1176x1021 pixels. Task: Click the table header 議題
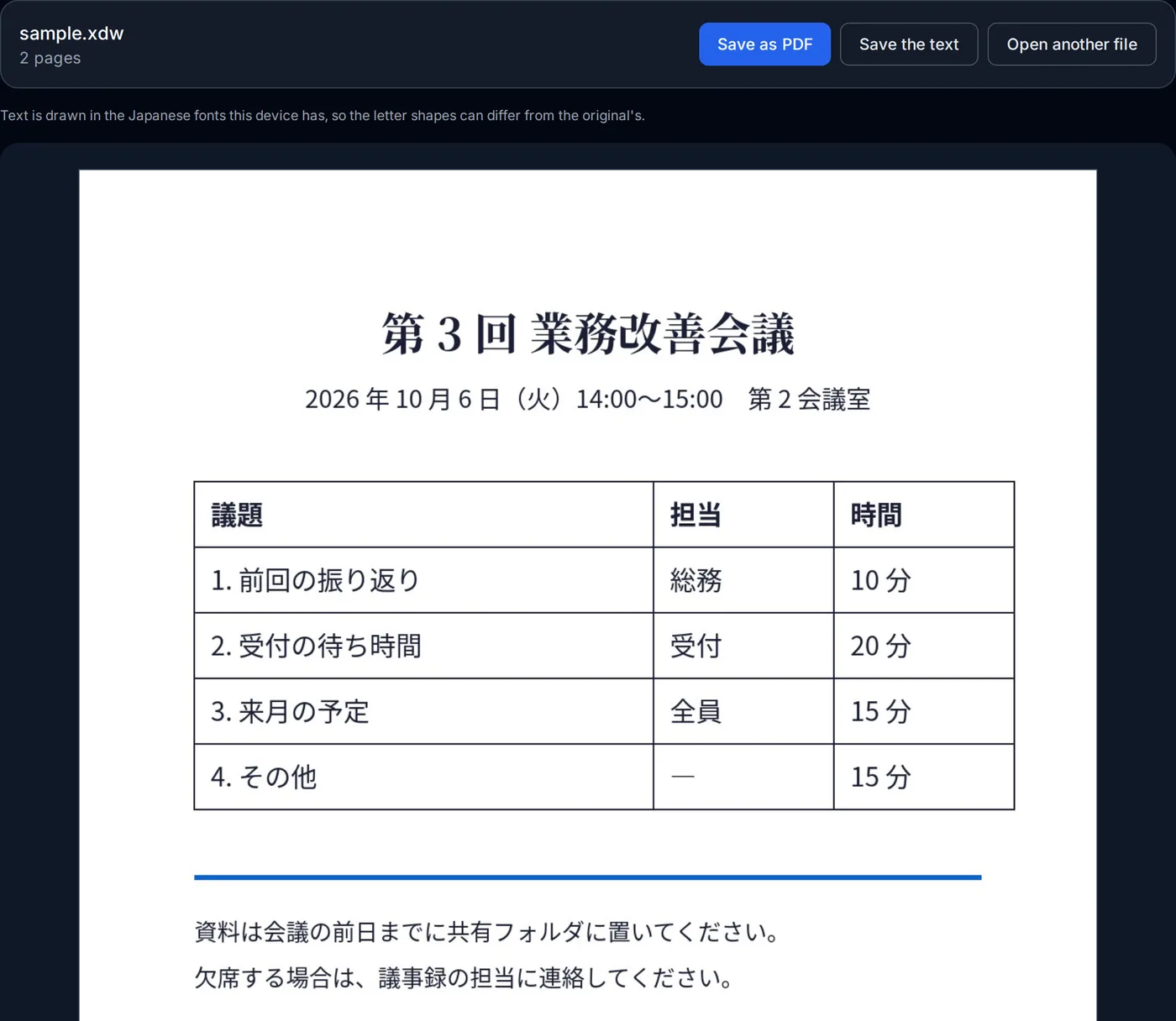pyautogui.click(x=423, y=515)
